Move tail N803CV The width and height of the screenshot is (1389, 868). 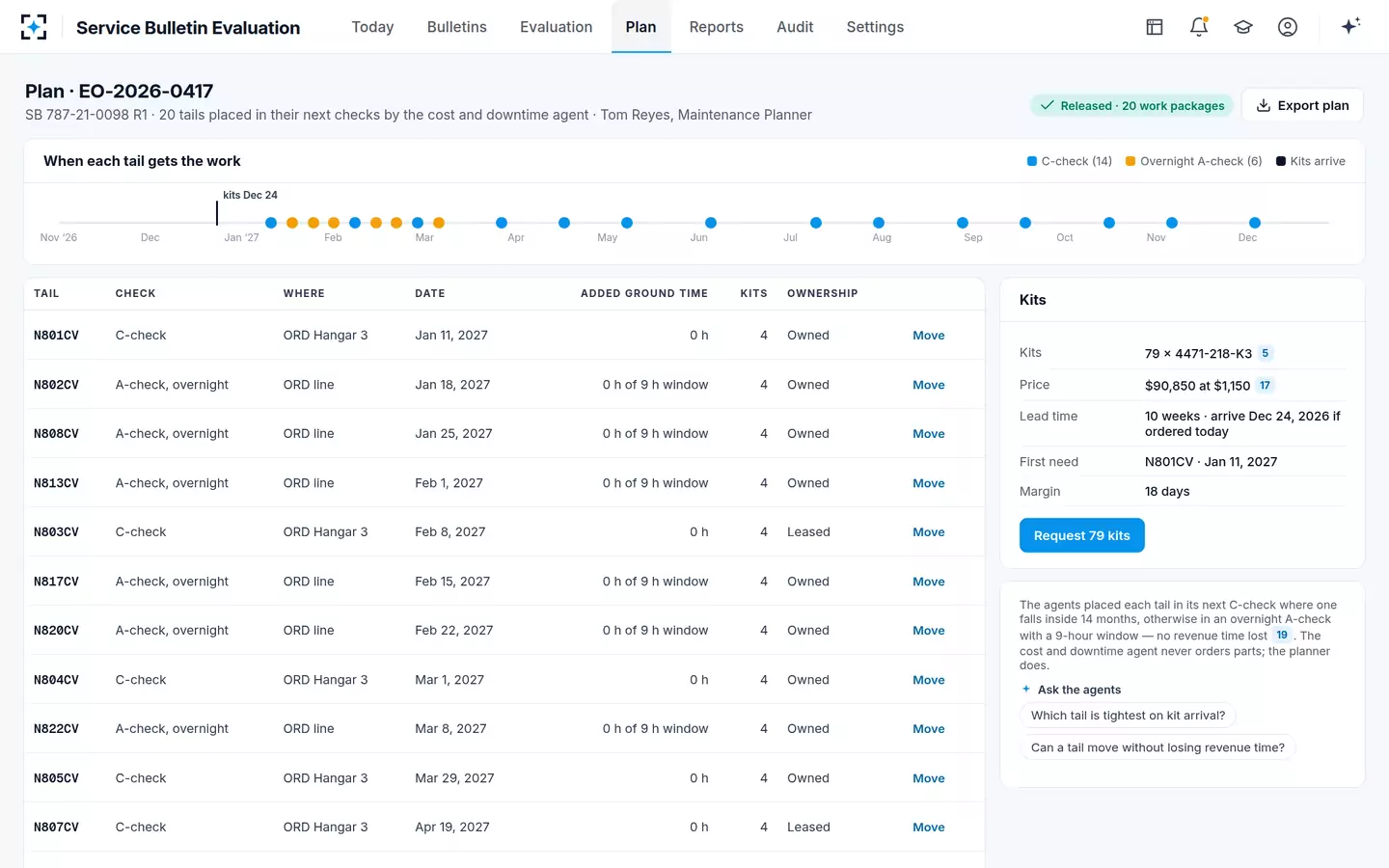[x=929, y=532]
